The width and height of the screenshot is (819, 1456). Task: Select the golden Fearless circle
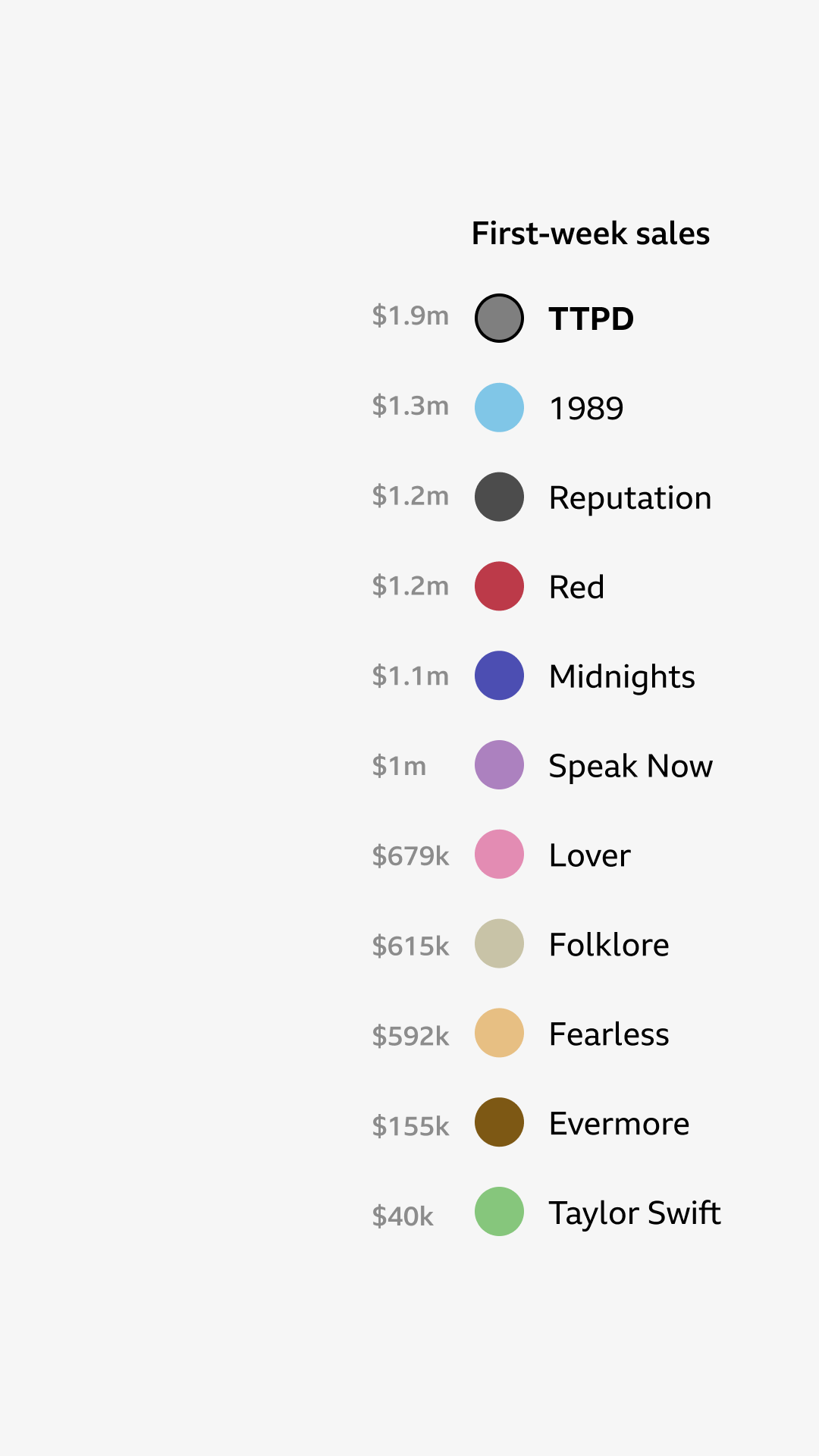pyautogui.click(x=499, y=1033)
